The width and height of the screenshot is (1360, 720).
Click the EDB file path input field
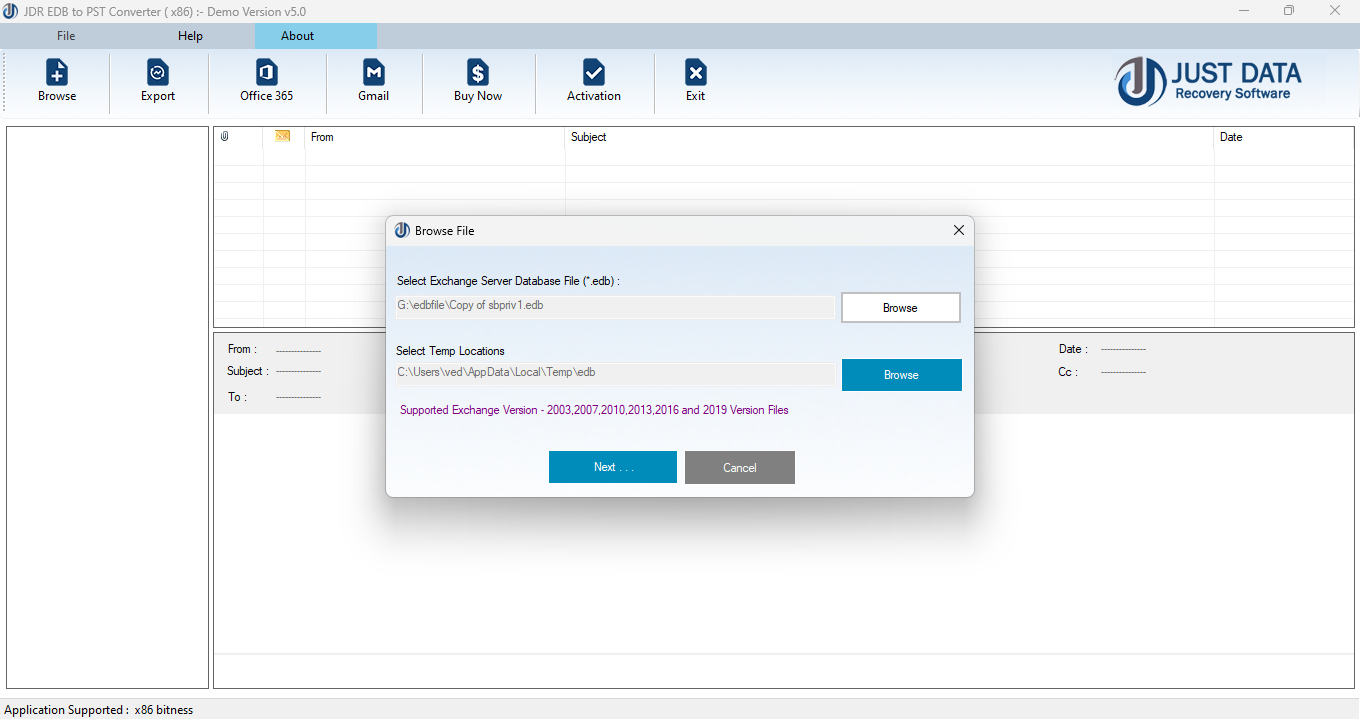pyautogui.click(x=615, y=305)
